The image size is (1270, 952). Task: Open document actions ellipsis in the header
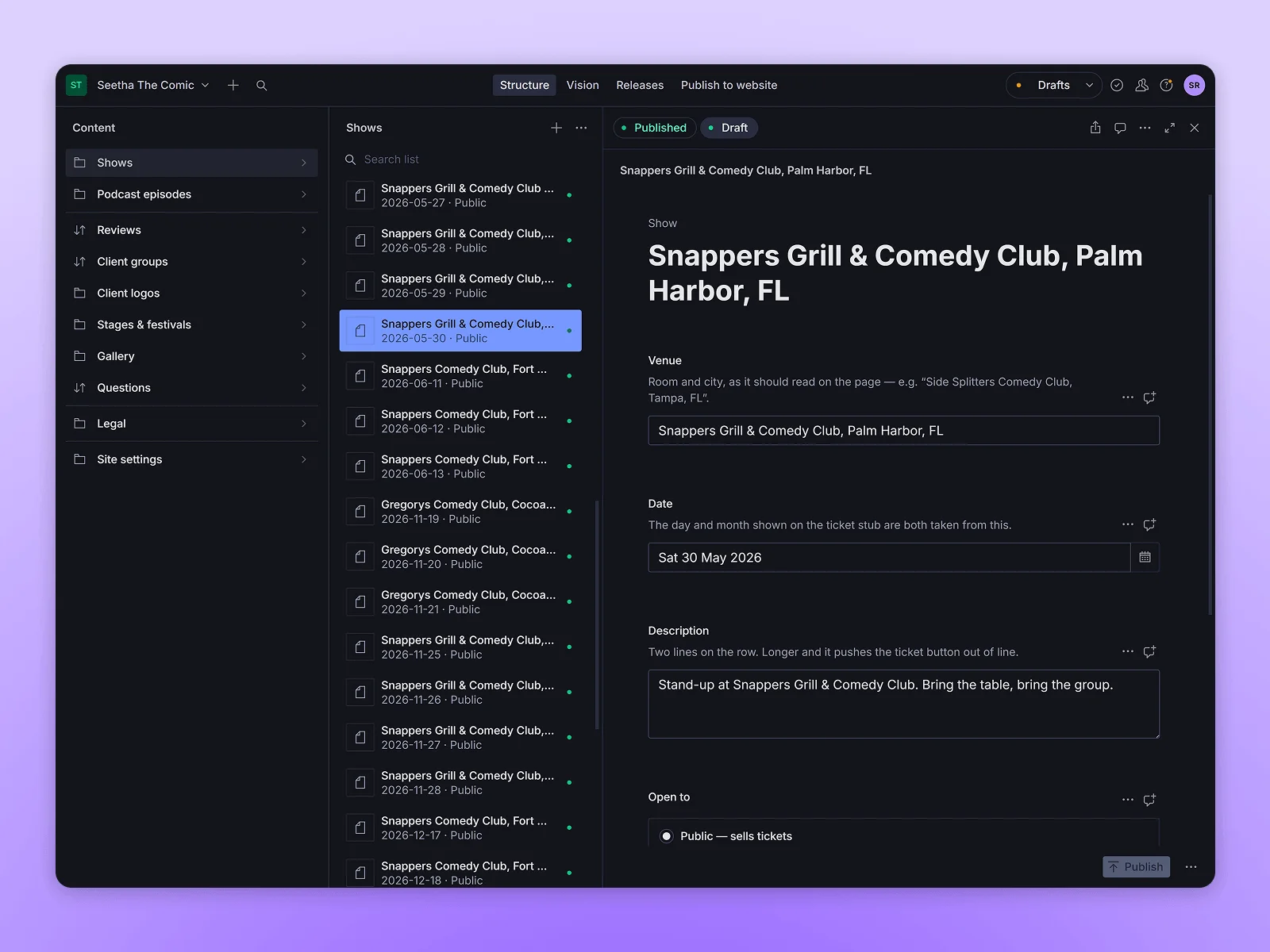(1145, 128)
